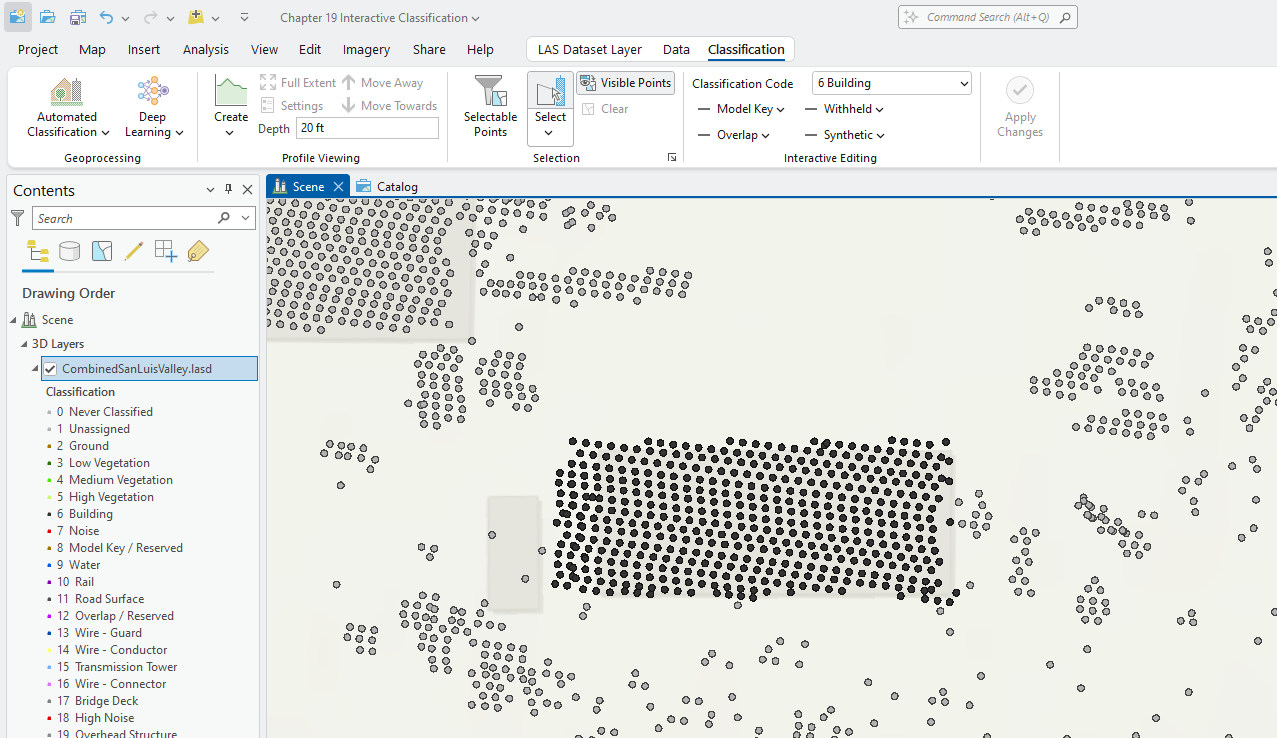
Task: Collapse the 3D Layers group
Action: [x=24, y=344]
